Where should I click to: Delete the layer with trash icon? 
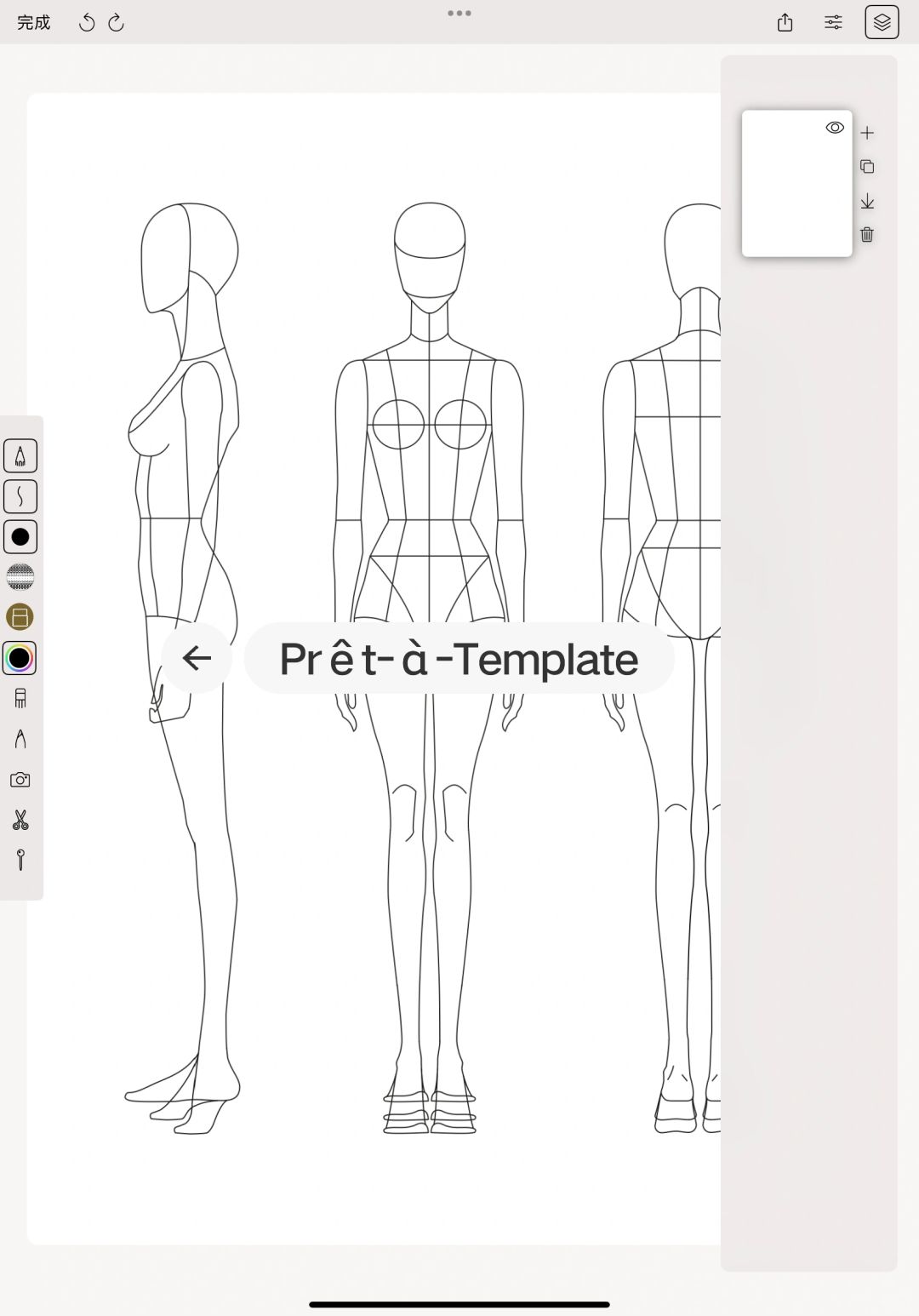[x=867, y=235]
